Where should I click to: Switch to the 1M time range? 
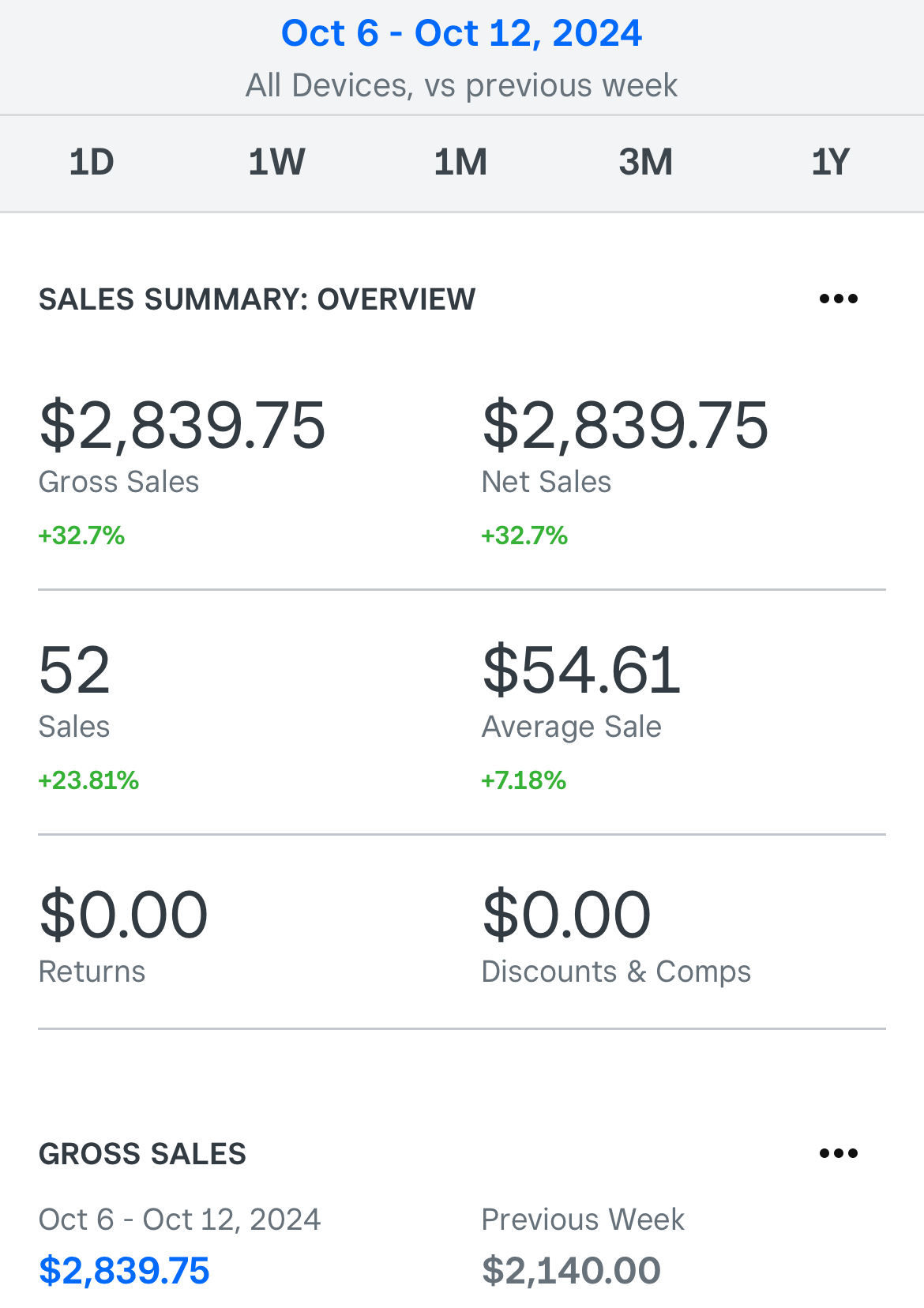460,163
